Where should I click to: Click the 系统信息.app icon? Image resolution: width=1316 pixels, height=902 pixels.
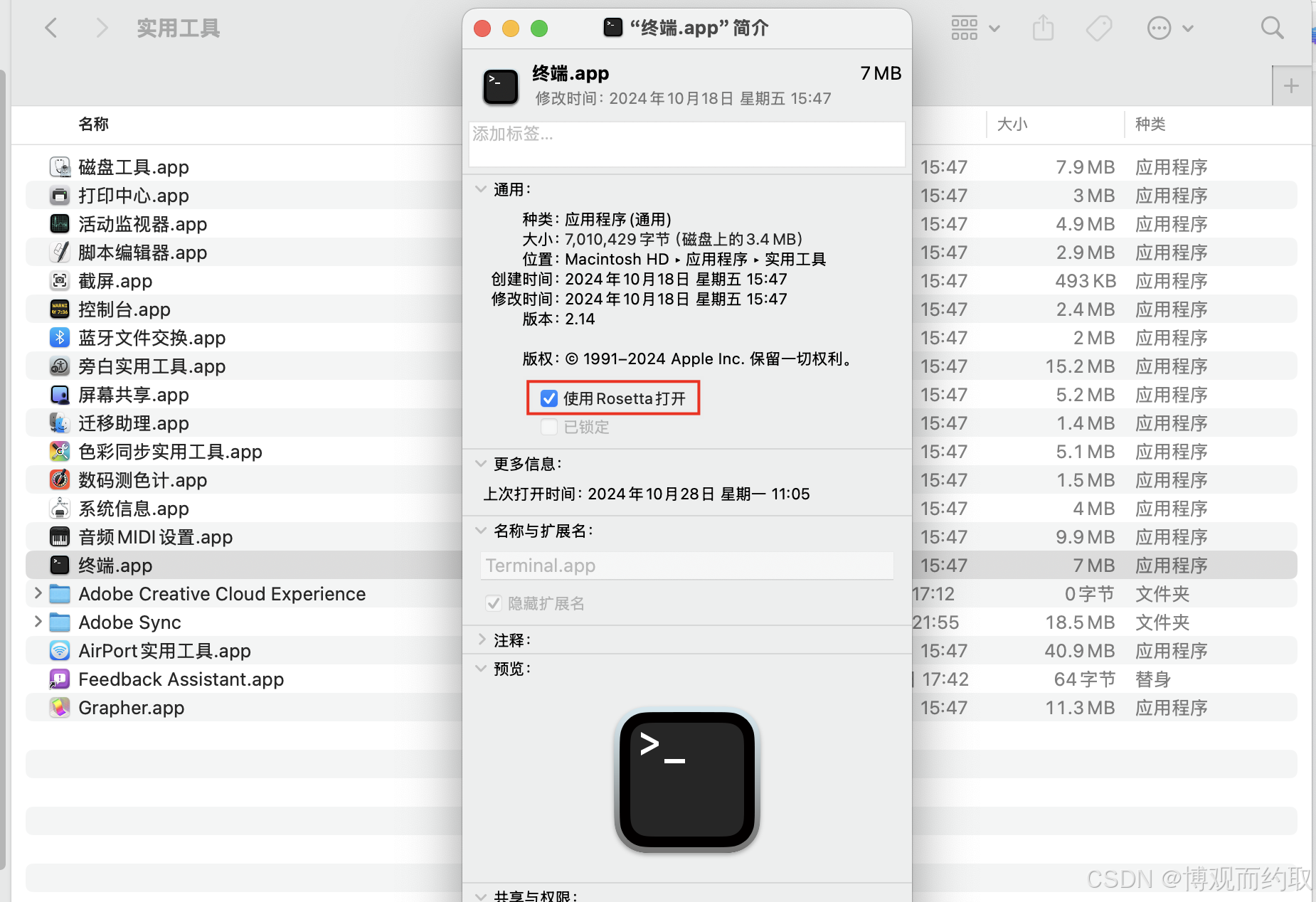[x=60, y=509]
